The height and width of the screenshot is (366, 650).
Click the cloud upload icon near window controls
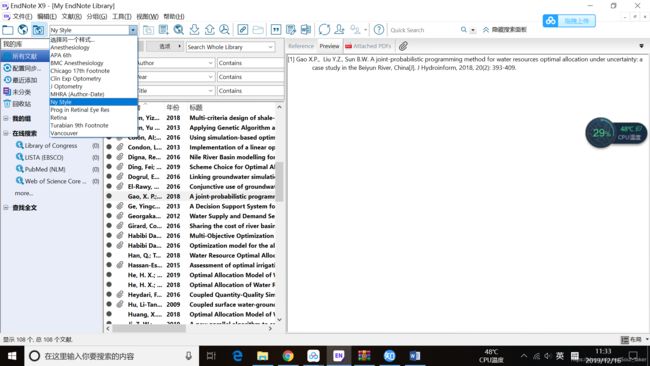[x=551, y=20]
